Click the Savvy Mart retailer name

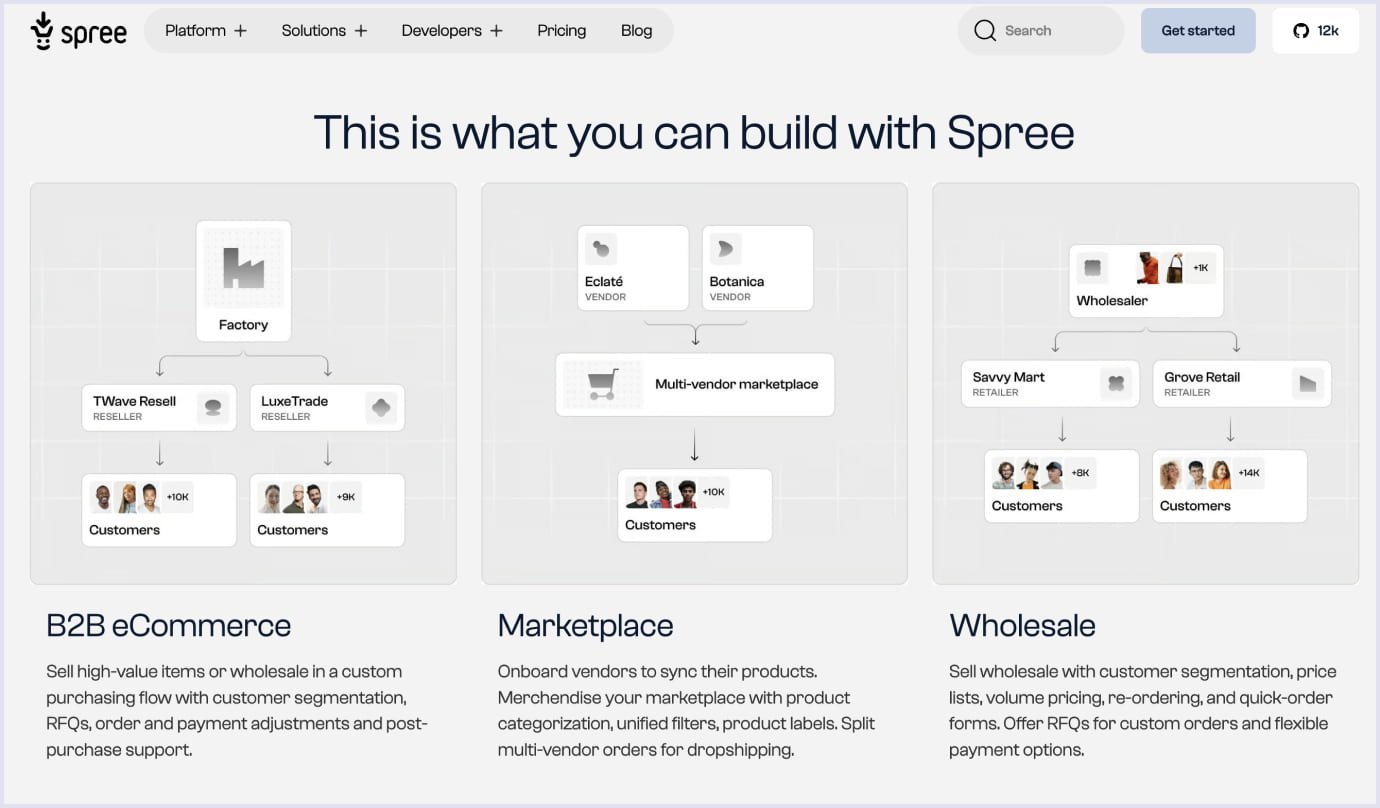(1008, 377)
